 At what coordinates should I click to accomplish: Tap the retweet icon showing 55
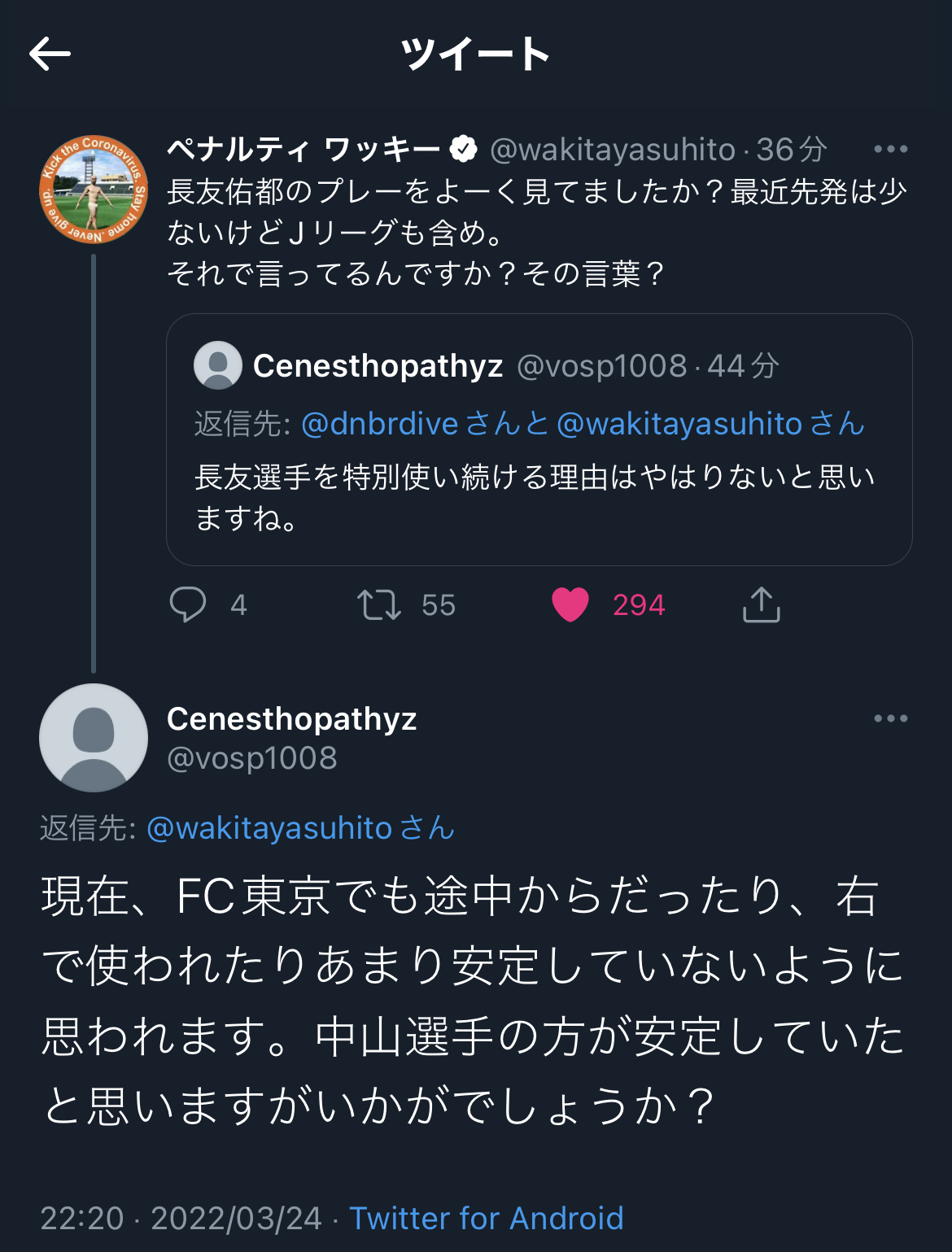(379, 604)
